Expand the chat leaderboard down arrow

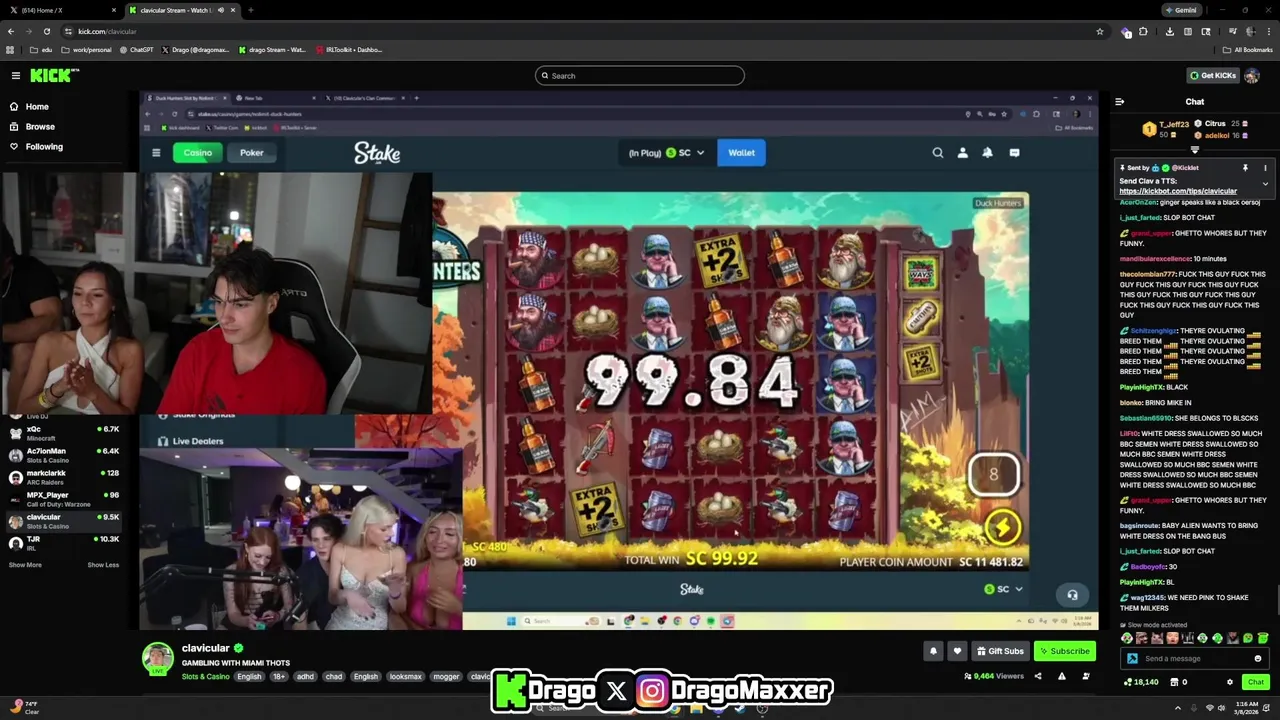pos(1194,150)
